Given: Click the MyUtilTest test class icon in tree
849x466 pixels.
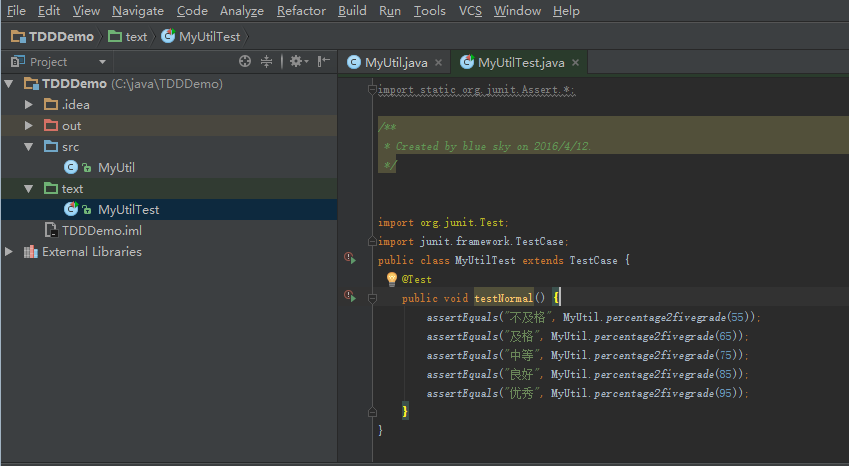Looking at the screenshot, I should tap(71, 209).
